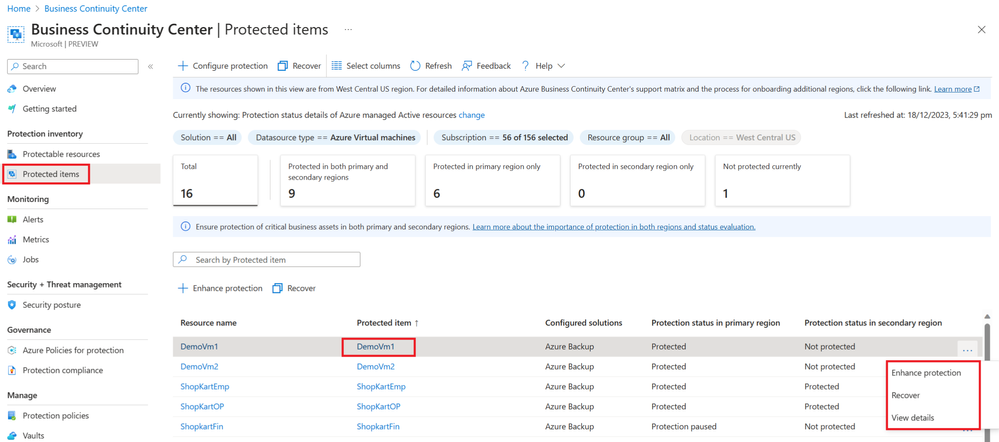Image resolution: width=999 pixels, height=442 pixels.
Task: Click Business Continuity Center breadcrumb
Action: [x=96, y=9]
